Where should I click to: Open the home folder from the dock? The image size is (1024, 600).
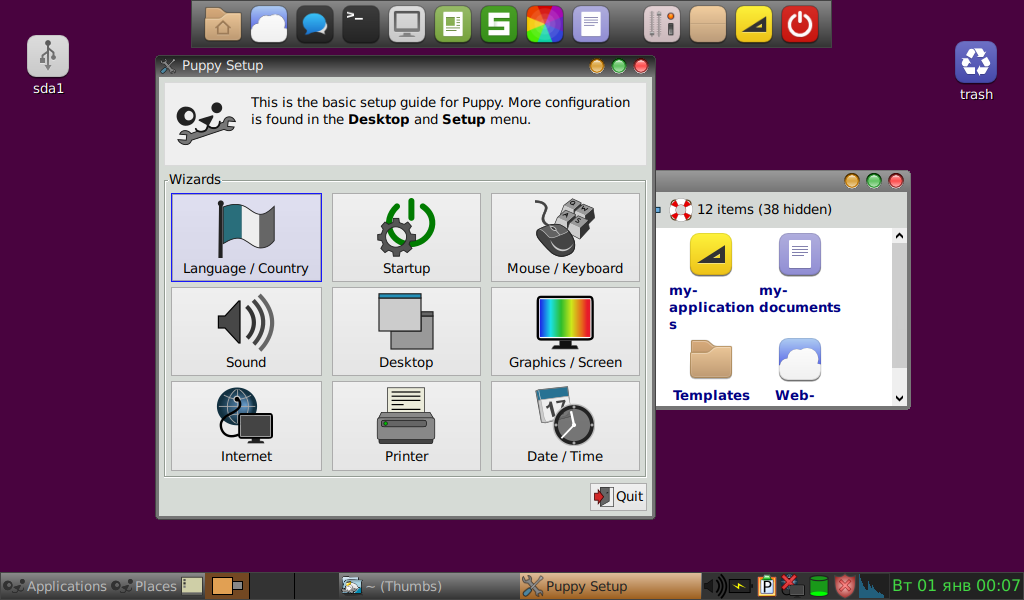(223, 25)
